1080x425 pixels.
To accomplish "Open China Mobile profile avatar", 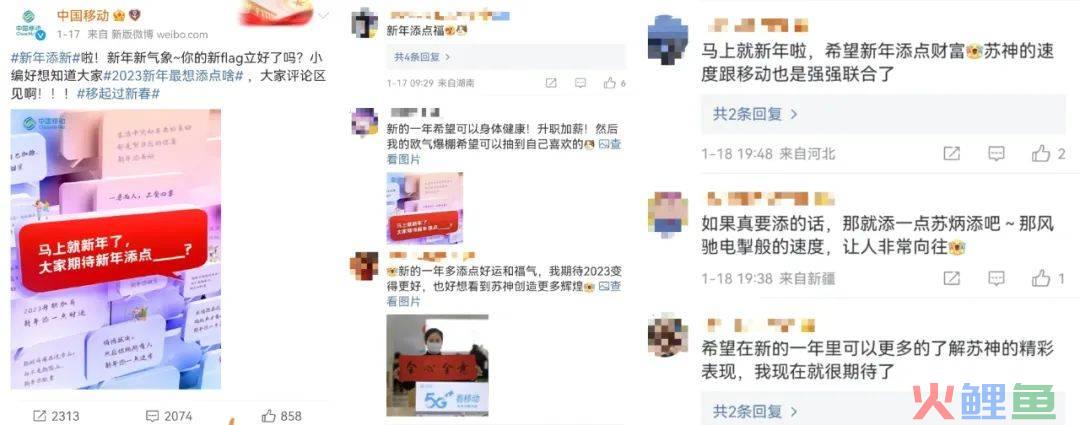I will point(30,25).
